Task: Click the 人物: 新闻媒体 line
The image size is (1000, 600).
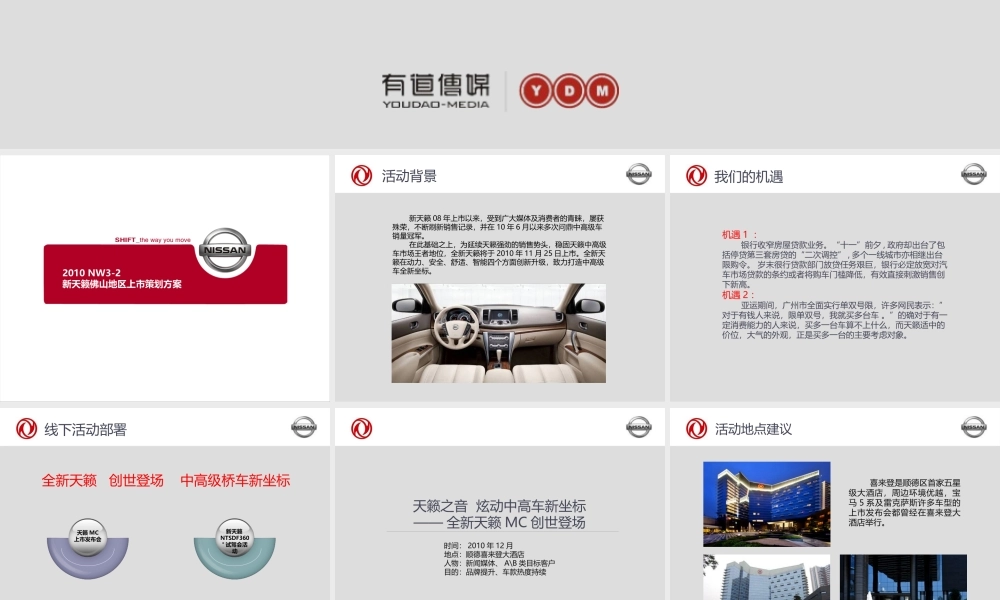Action: pos(499,564)
